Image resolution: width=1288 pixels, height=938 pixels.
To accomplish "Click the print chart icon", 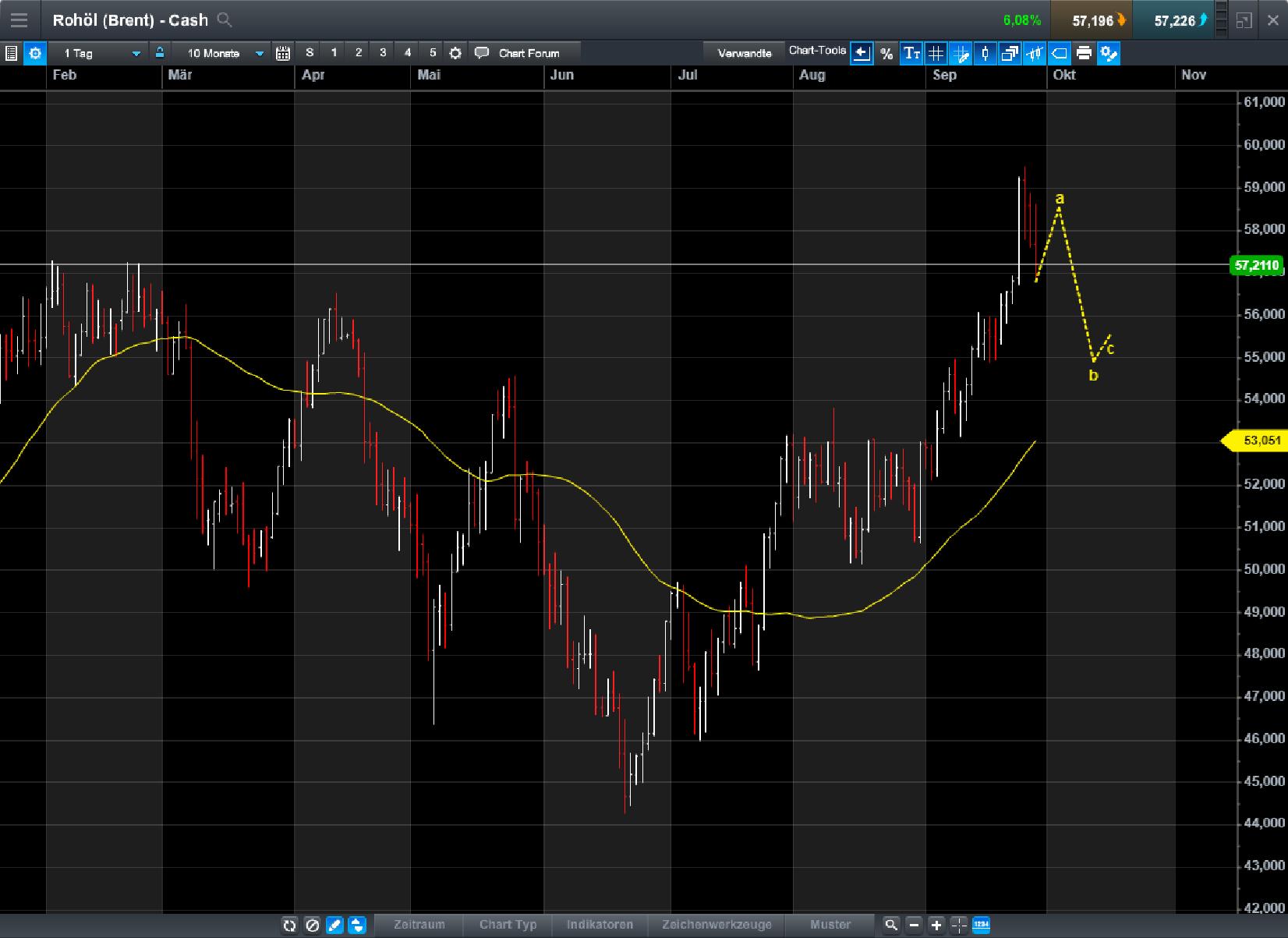I will point(1084,53).
